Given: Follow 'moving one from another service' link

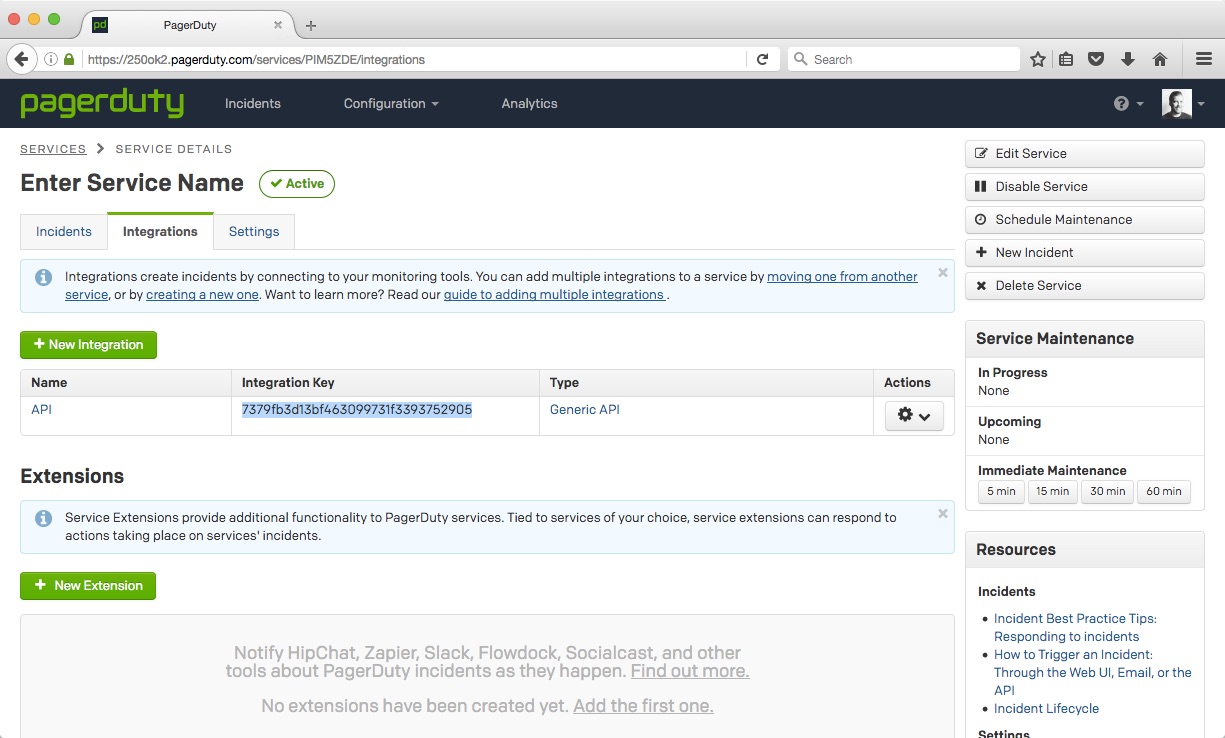Looking at the screenshot, I should (842, 276).
